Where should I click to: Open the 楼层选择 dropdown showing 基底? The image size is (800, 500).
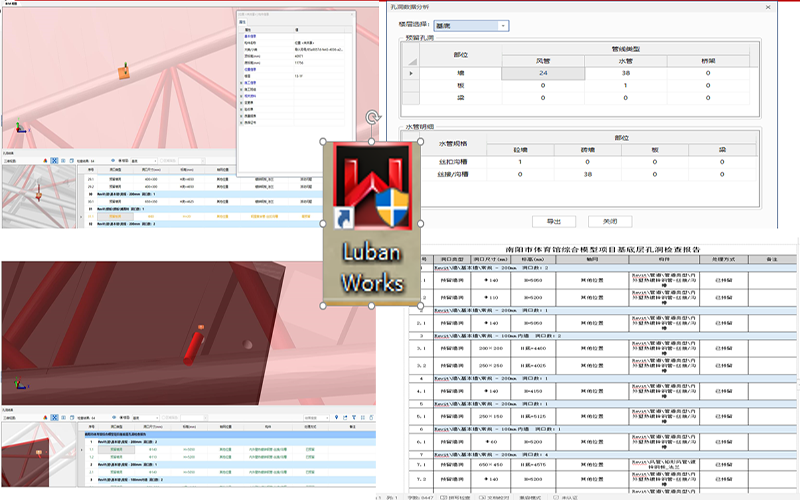click(x=471, y=26)
